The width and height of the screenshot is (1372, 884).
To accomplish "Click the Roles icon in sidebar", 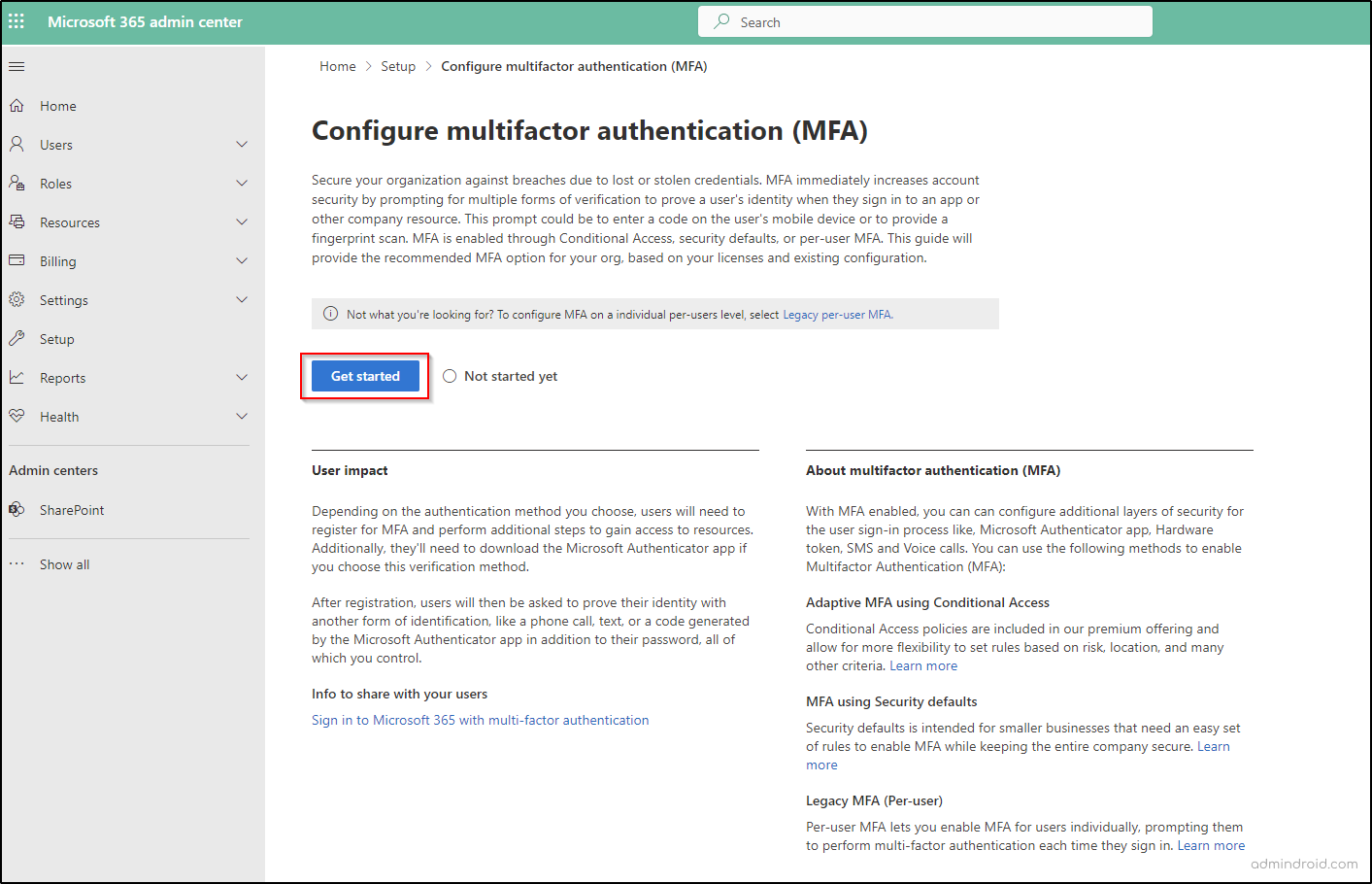I will pos(17,183).
